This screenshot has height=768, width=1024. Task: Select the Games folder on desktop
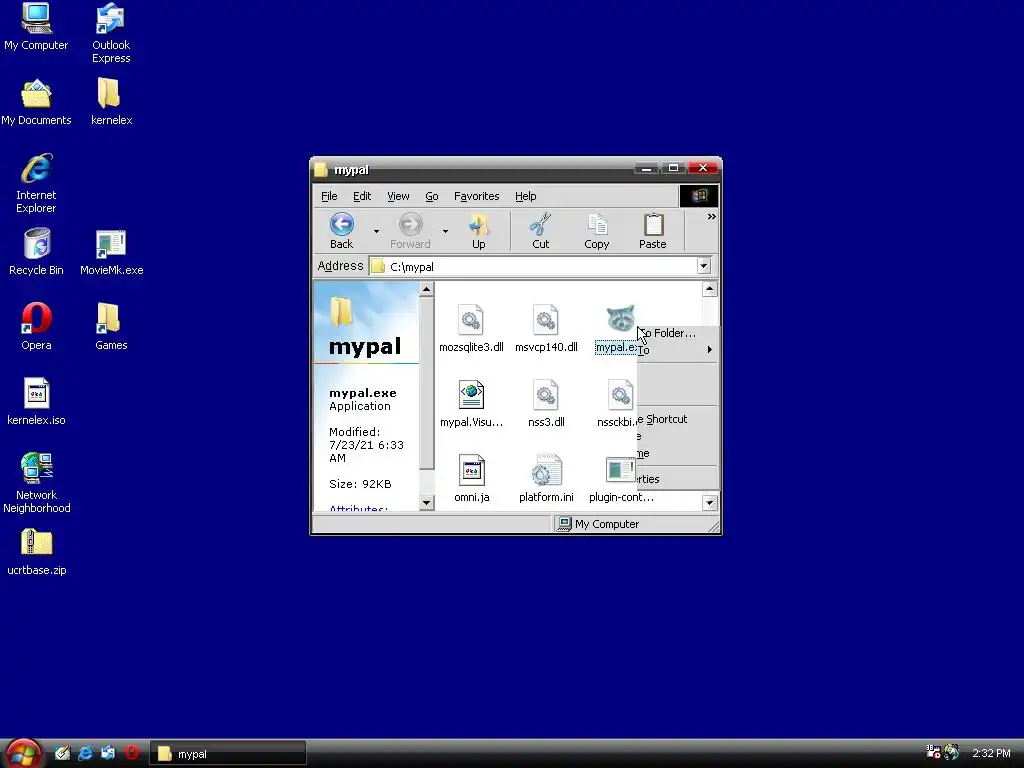(111, 327)
